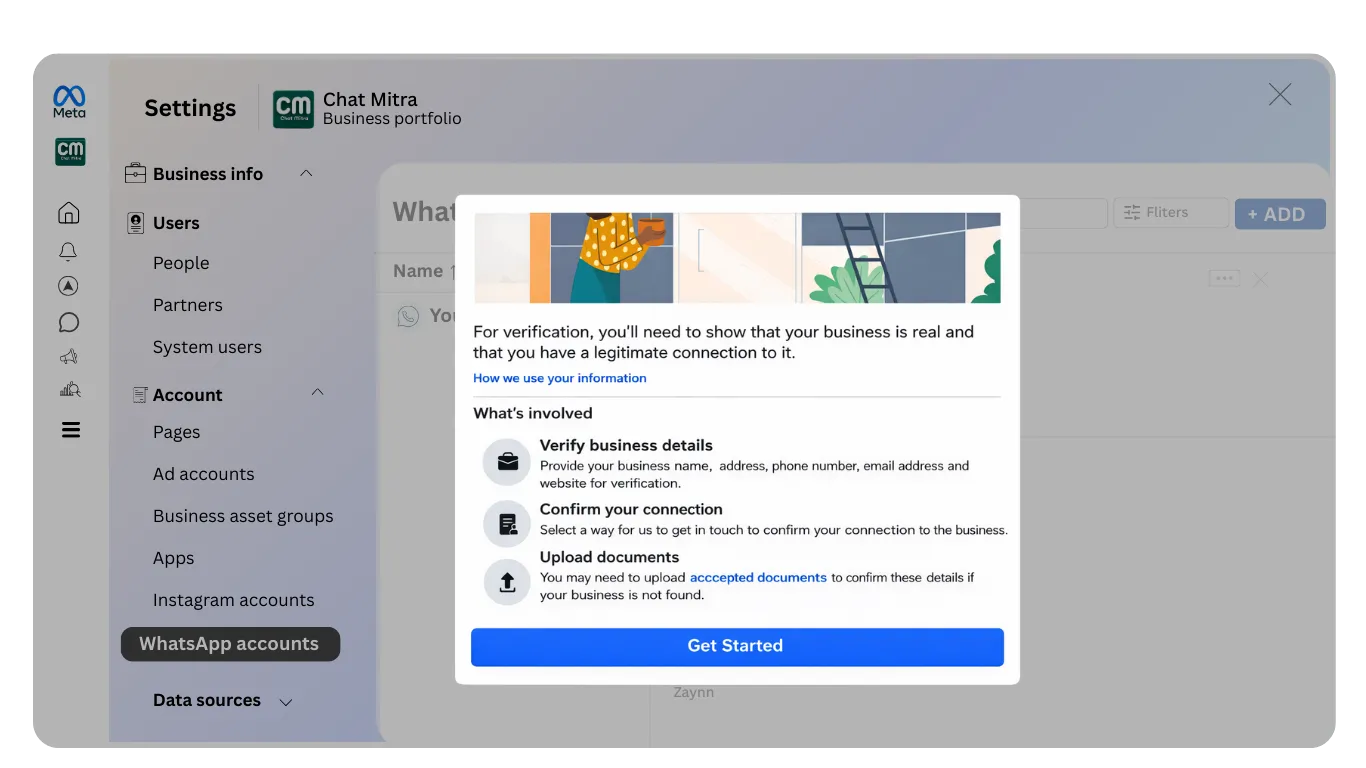Collapse the Account section
Image resolution: width=1366 pixels, height=768 pixels.
[x=317, y=393]
